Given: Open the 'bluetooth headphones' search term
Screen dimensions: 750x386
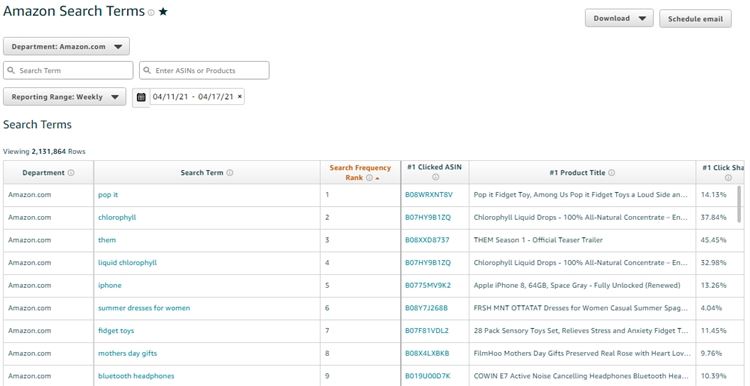Looking at the screenshot, I should pyautogui.click(x=136, y=376).
